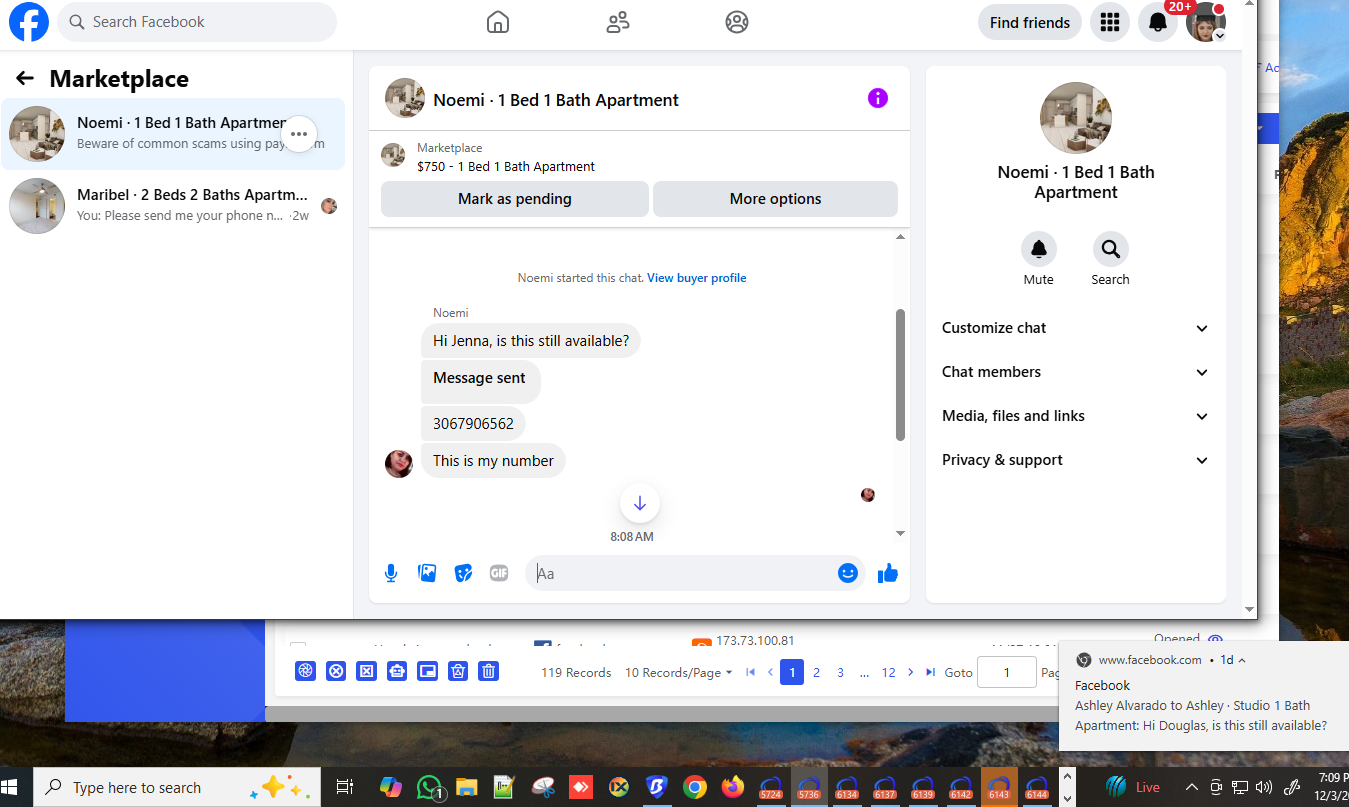The height and width of the screenshot is (807, 1349).
Task: Click the Facebook logo
Action: [29, 22]
